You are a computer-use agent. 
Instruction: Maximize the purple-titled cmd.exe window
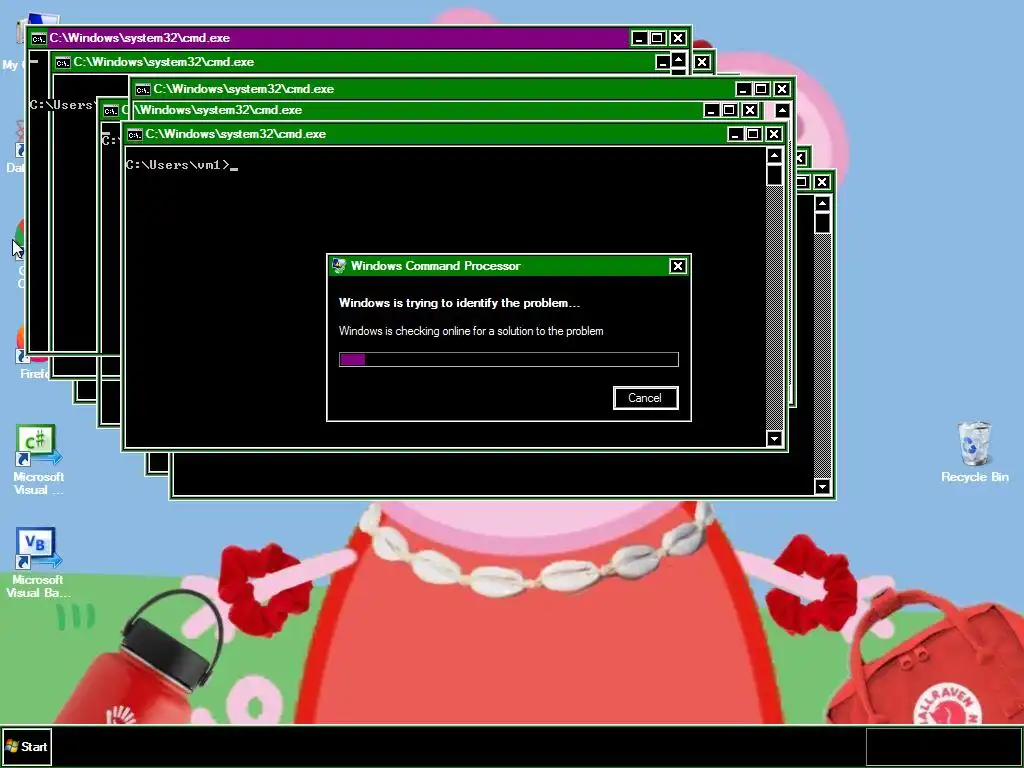pyautogui.click(x=657, y=38)
